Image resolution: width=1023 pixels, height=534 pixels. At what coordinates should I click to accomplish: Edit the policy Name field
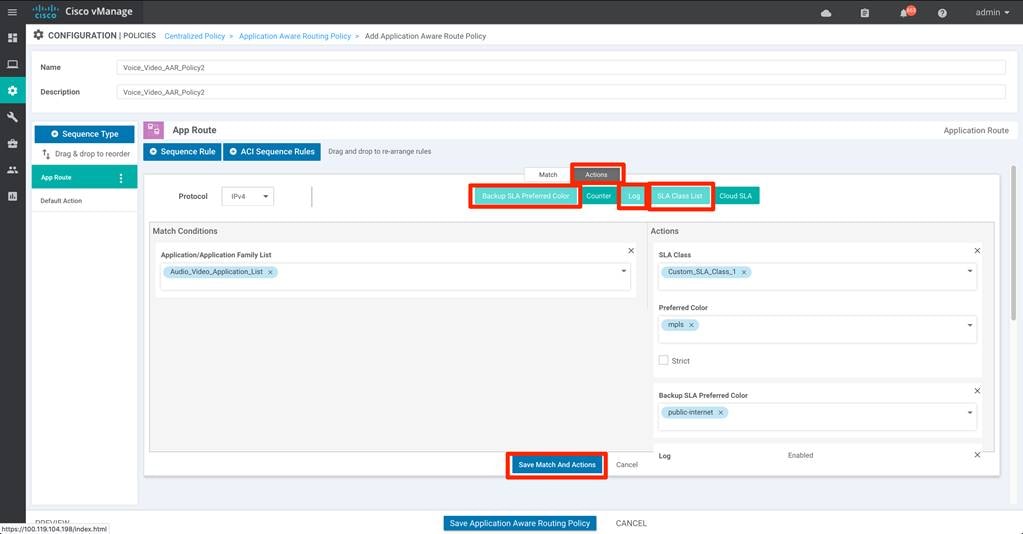point(561,67)
